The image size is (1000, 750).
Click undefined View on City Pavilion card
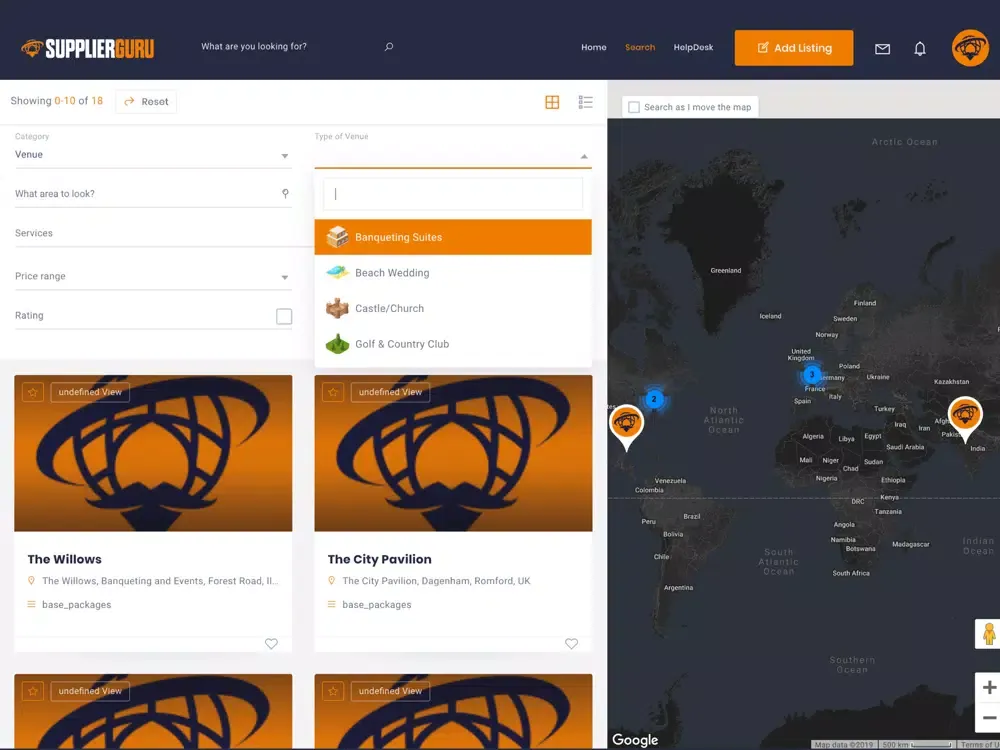click(390, 392)
